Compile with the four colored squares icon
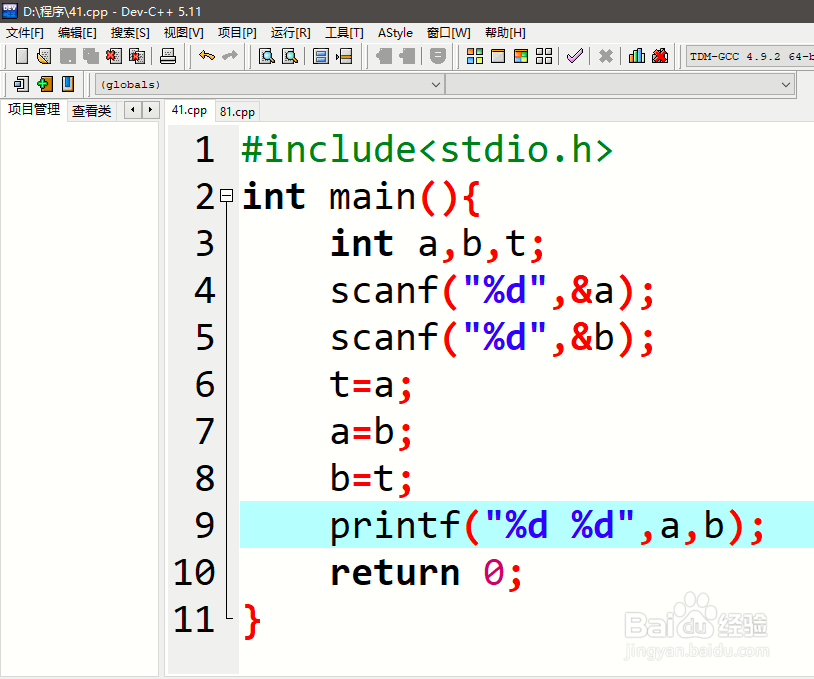 pos(474,56)
